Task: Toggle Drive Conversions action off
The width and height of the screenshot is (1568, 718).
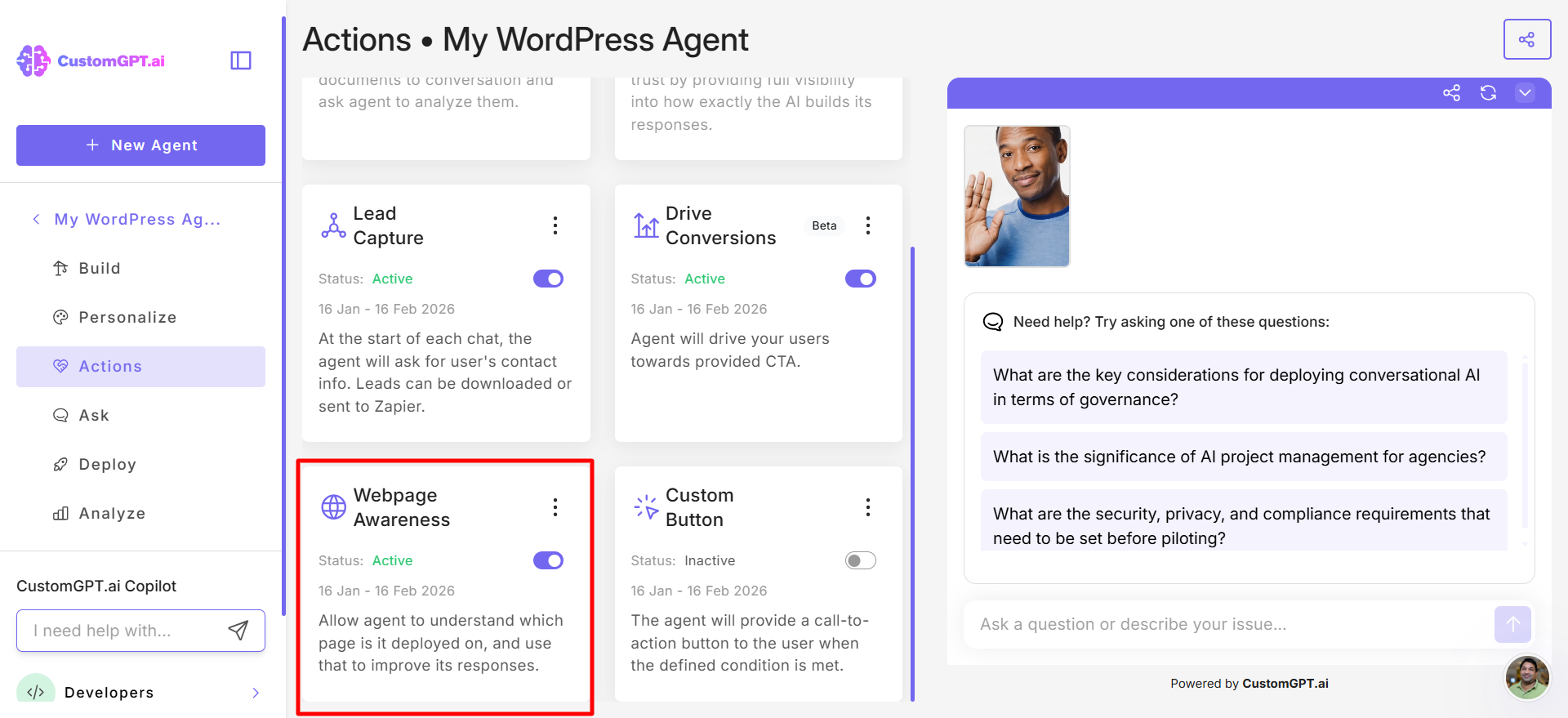Action: [861, 279]
